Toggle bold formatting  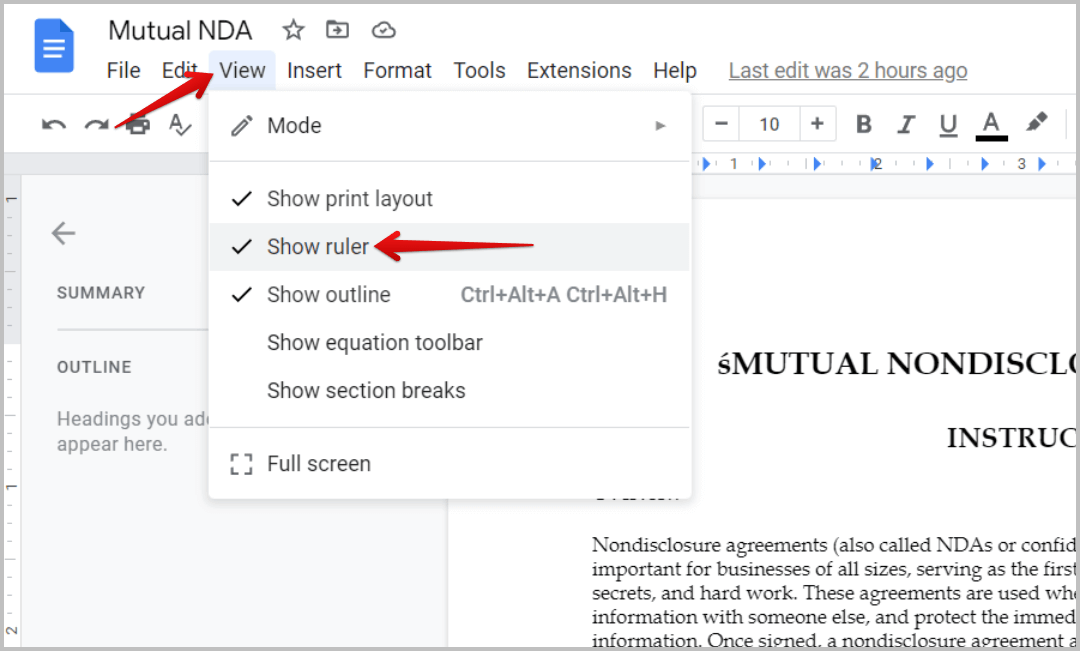864,125
